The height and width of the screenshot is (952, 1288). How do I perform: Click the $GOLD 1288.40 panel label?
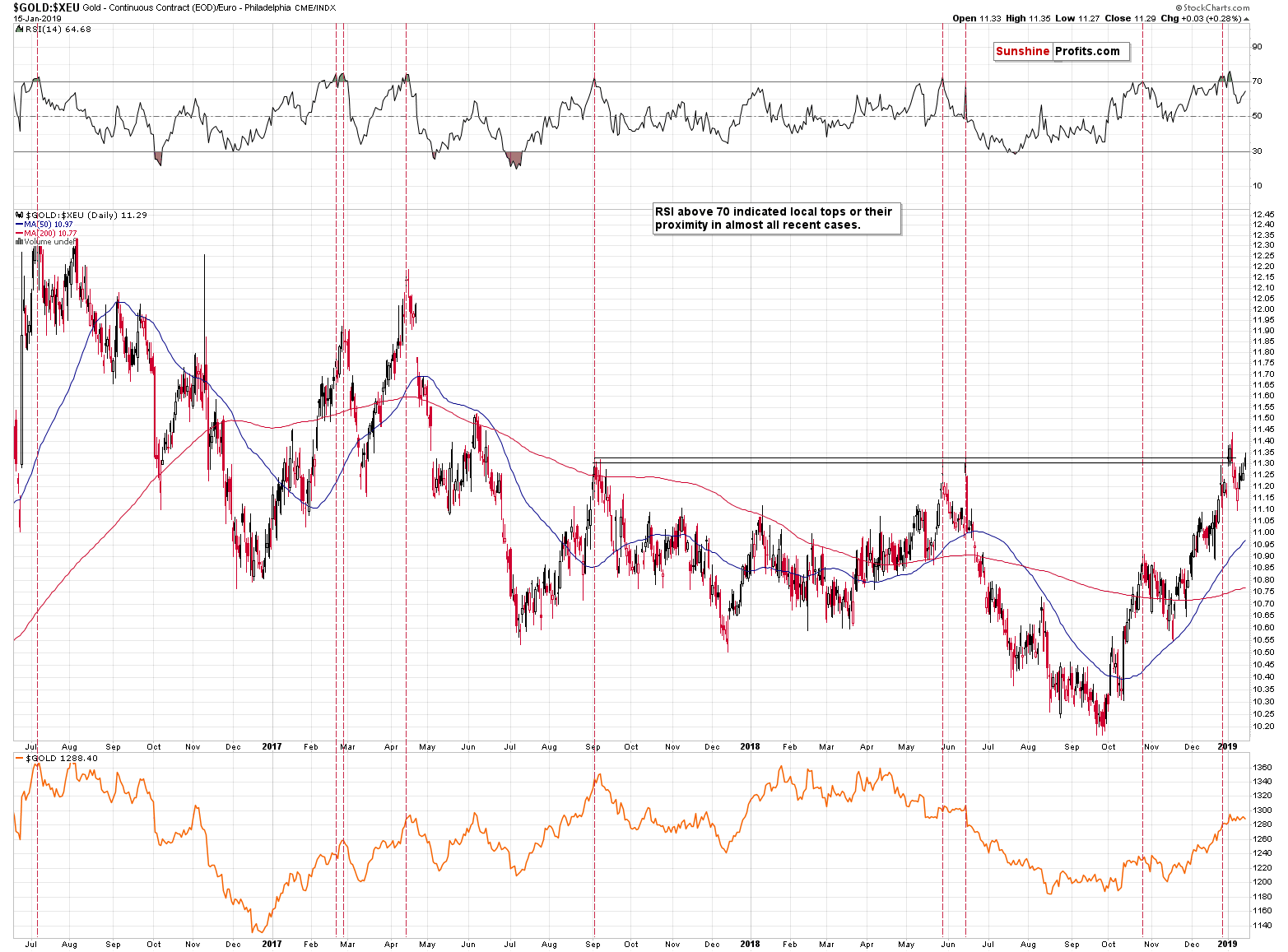pos(62,758)
